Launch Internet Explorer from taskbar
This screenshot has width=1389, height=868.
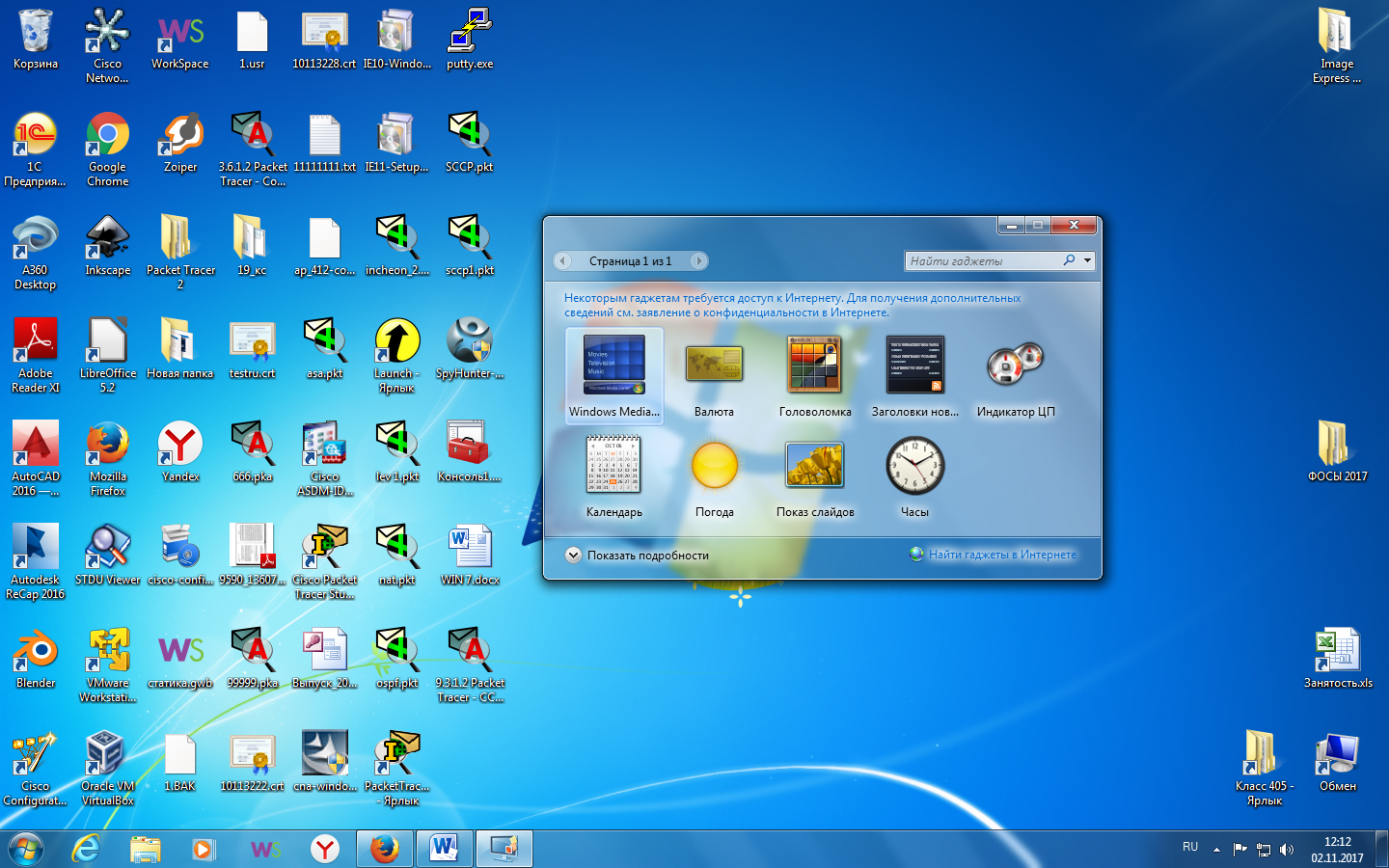[87, 849]
